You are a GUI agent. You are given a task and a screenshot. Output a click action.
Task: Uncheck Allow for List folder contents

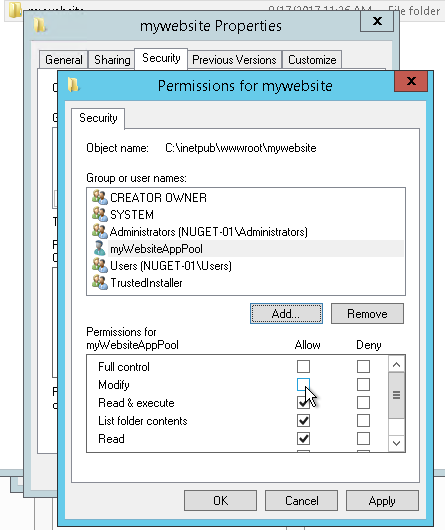click(x=303, y=421)
